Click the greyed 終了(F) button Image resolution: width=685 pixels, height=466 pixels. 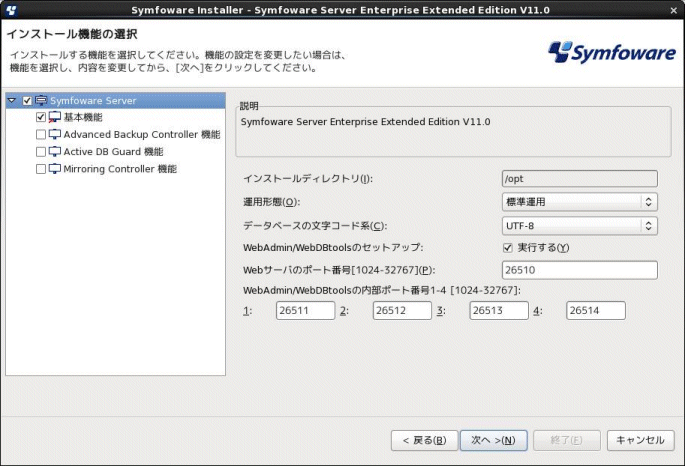click(x=567, y=440)
